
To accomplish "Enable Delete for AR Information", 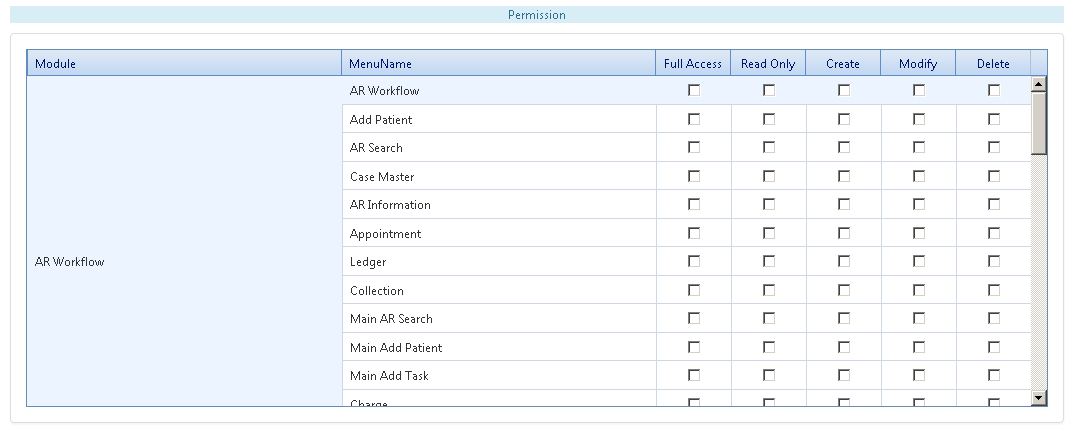I will click(x=993, y=205).
